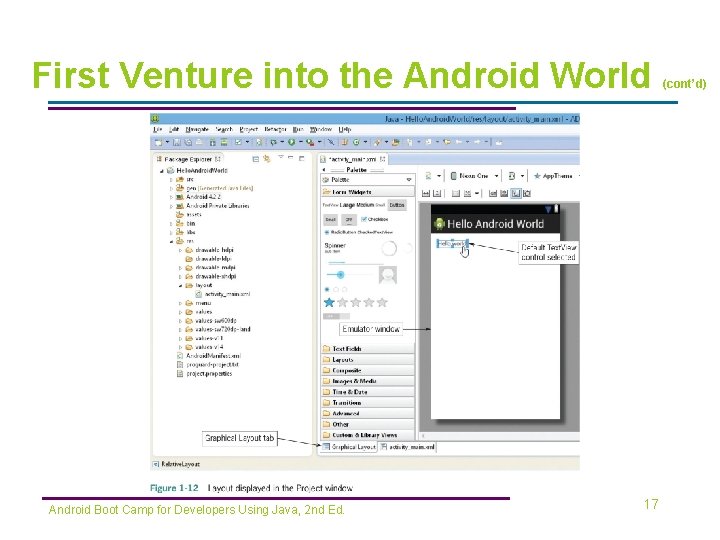
Task: Click the Palette header icon
Action: click(326, 180)
